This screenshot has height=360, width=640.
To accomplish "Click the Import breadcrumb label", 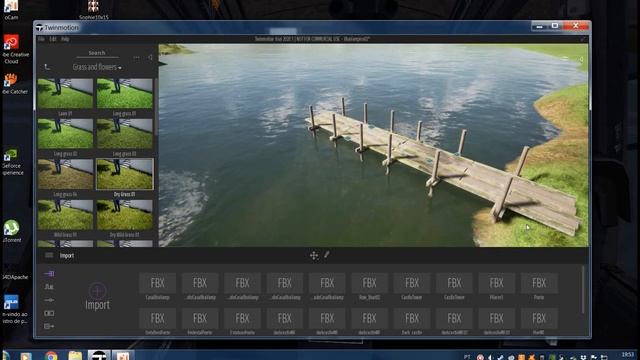I will [x=67, y=256].
